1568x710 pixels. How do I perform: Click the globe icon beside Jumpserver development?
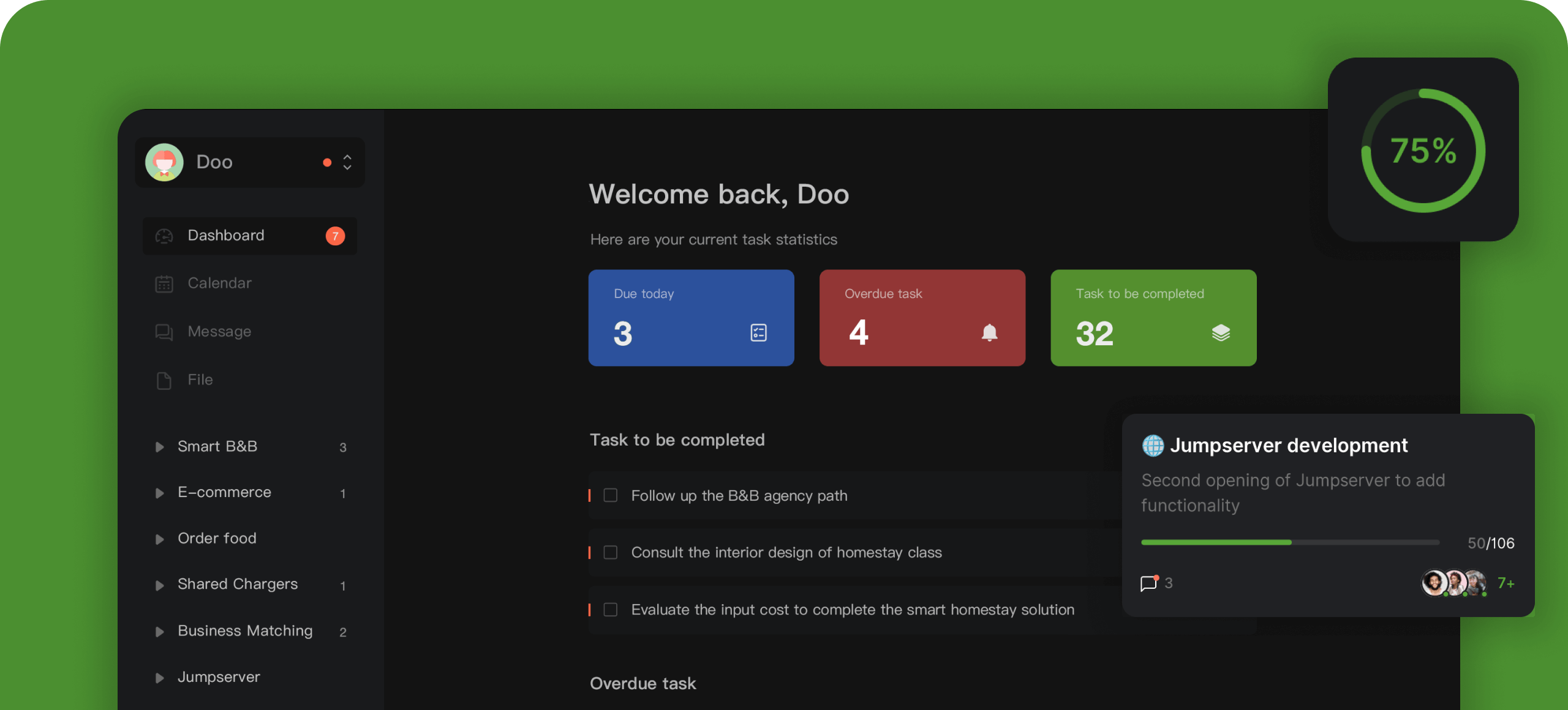pyautogui.click(x=1153, y=446)
